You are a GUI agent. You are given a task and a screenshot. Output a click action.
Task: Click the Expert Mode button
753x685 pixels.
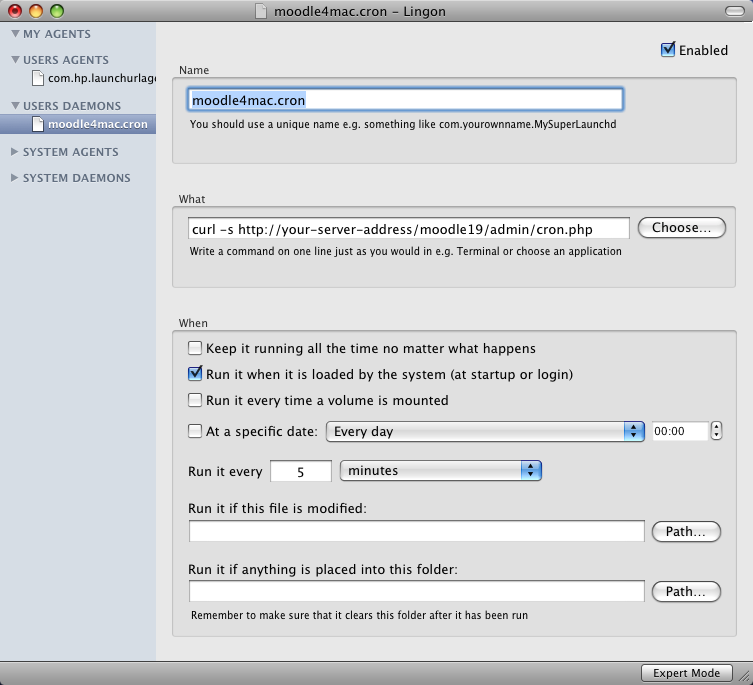(686, 673)
